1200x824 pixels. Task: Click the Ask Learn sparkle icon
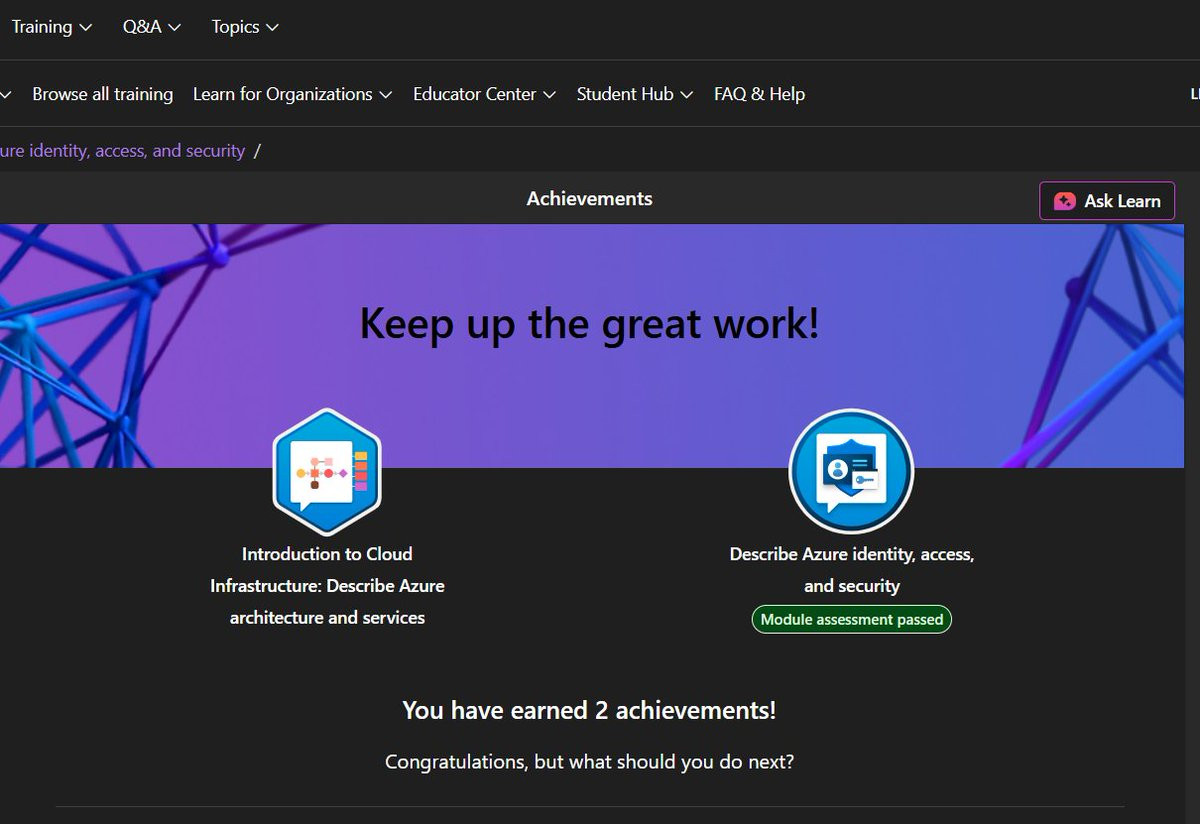pos(1065,201)
